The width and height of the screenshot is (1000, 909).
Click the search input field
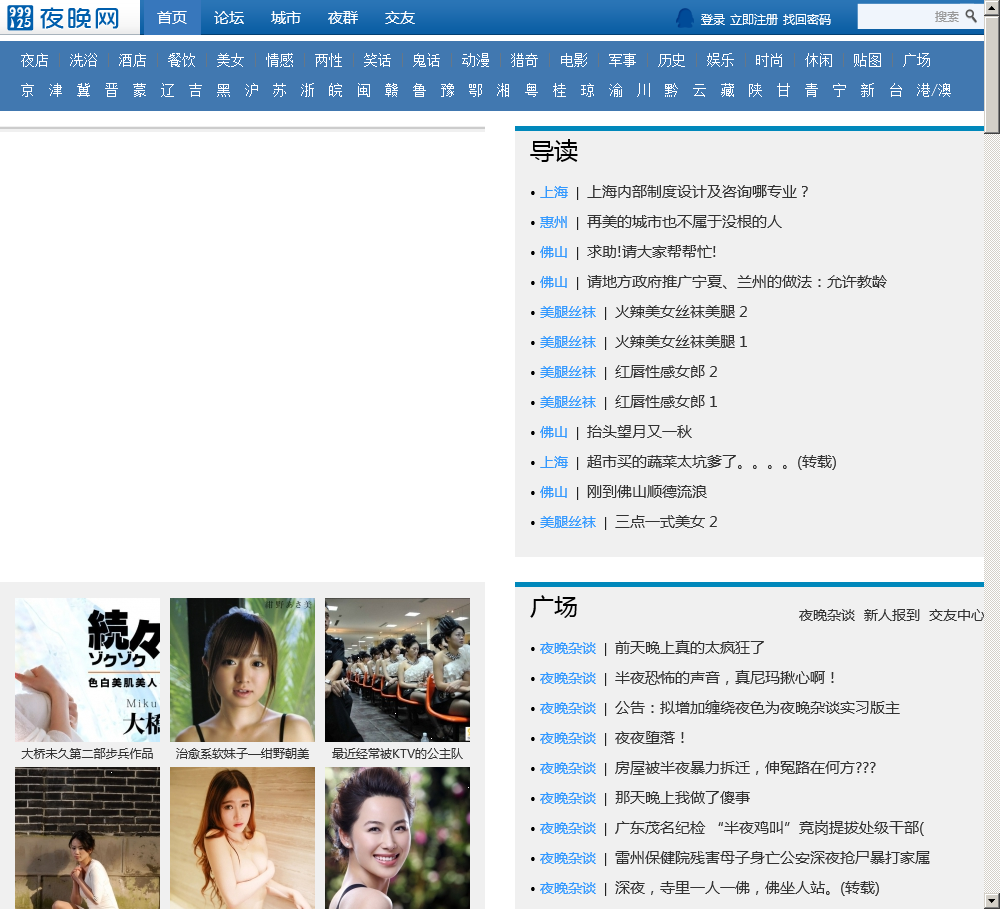click(909, 17)
